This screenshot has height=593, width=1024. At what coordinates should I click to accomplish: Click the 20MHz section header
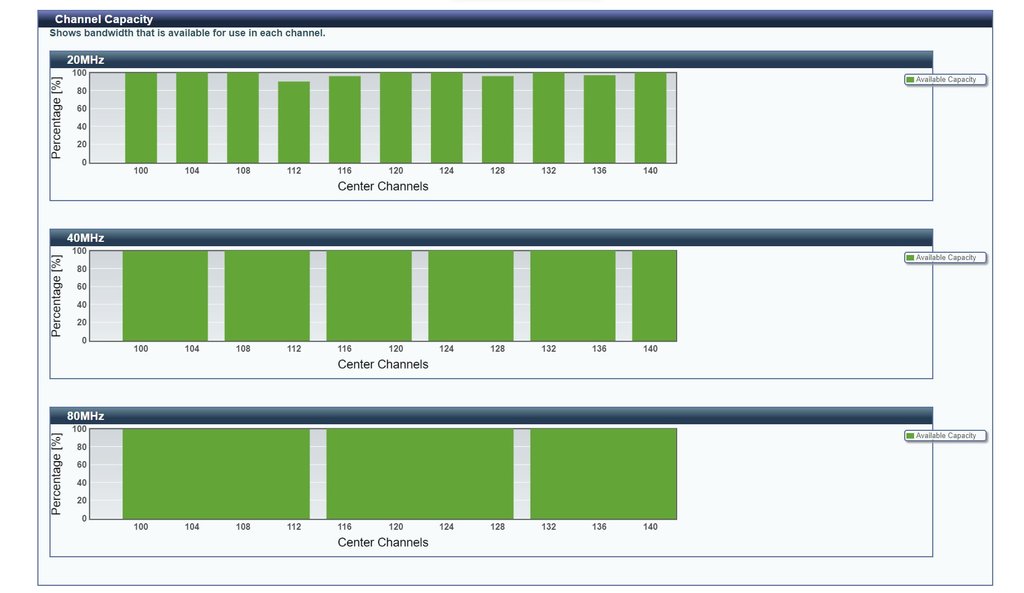[x=491, y=59]
